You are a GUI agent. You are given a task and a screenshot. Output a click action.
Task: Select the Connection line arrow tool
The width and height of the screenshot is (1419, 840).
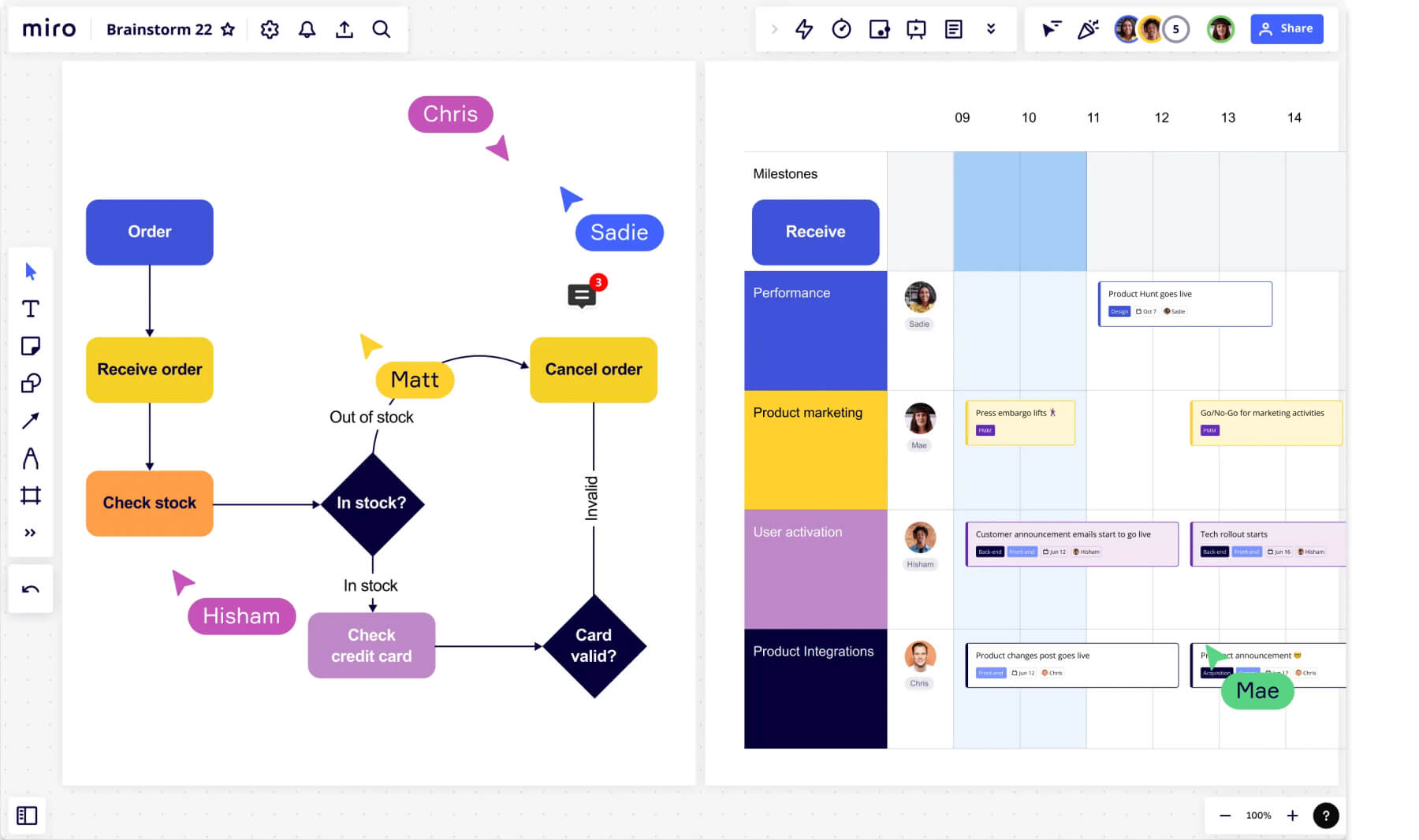pyautogui.click(x=31, y=421)
